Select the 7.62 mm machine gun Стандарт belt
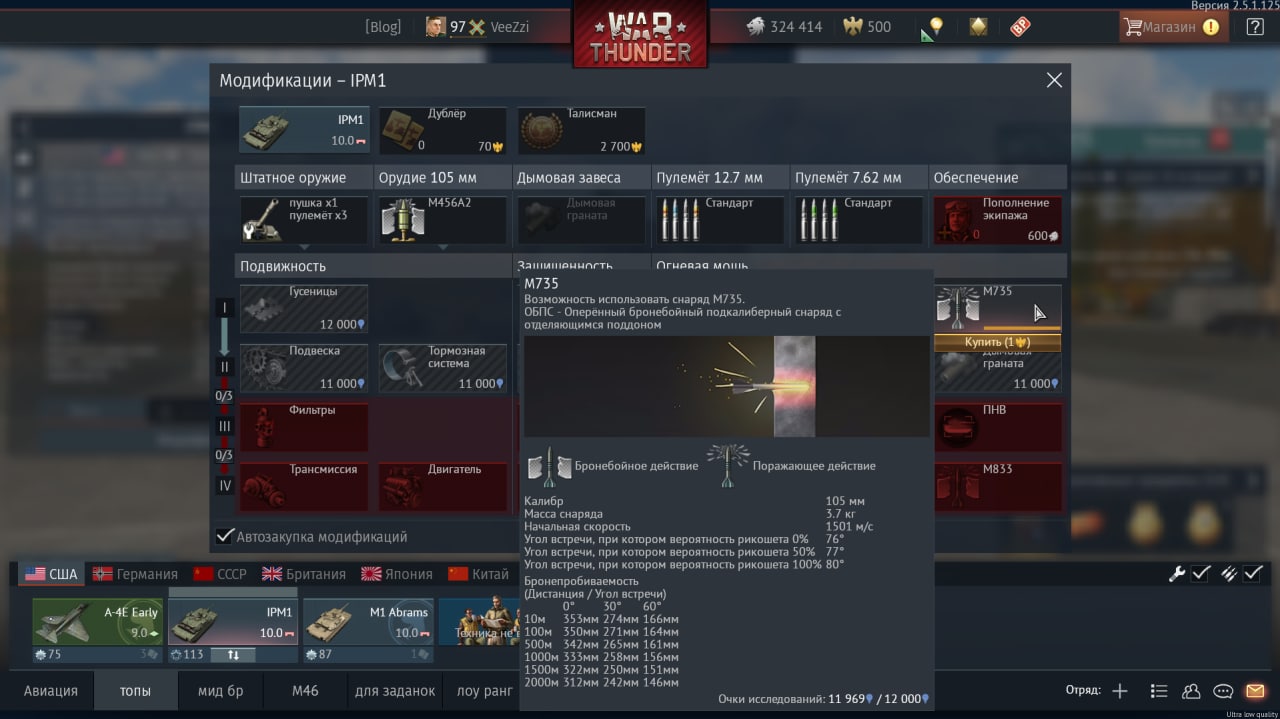This screenshot has height=719, width=1280. click(x=859, y=220)
